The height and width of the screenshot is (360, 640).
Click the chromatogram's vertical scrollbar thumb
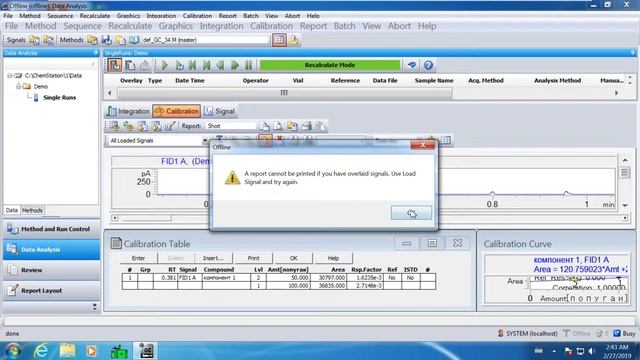(624, 173)
